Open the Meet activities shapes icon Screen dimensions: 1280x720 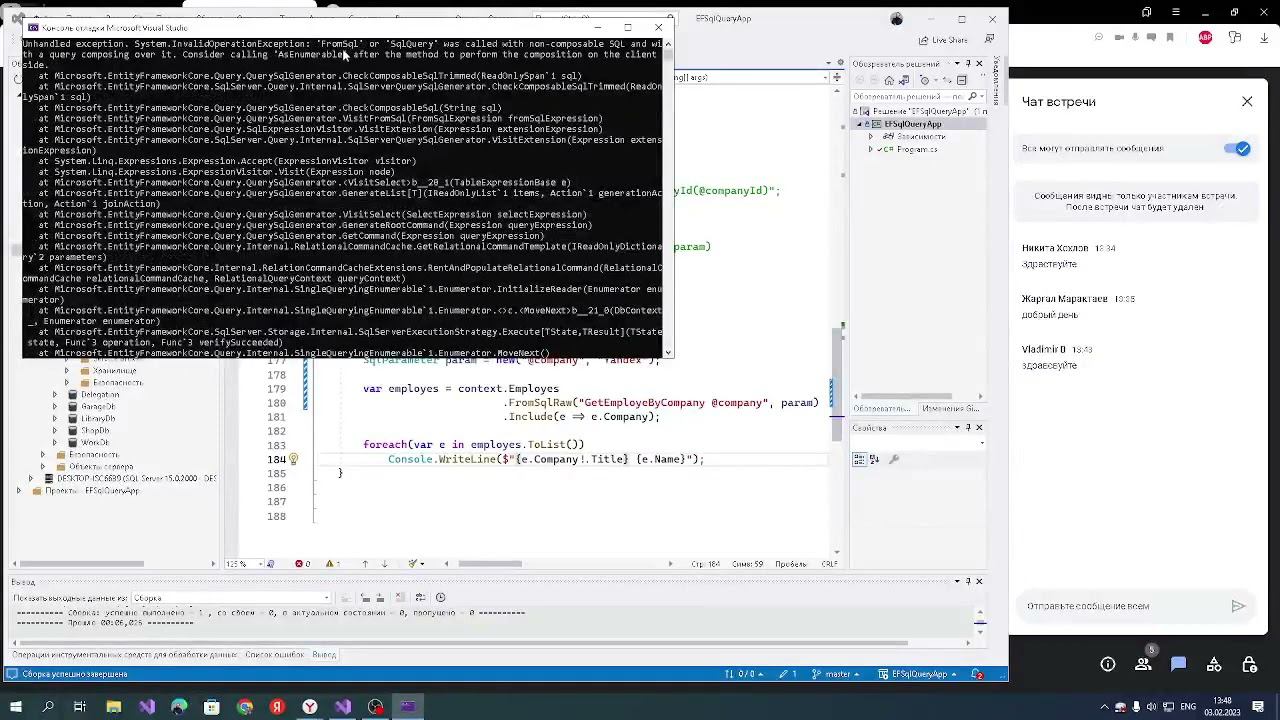pos(1214,665)
